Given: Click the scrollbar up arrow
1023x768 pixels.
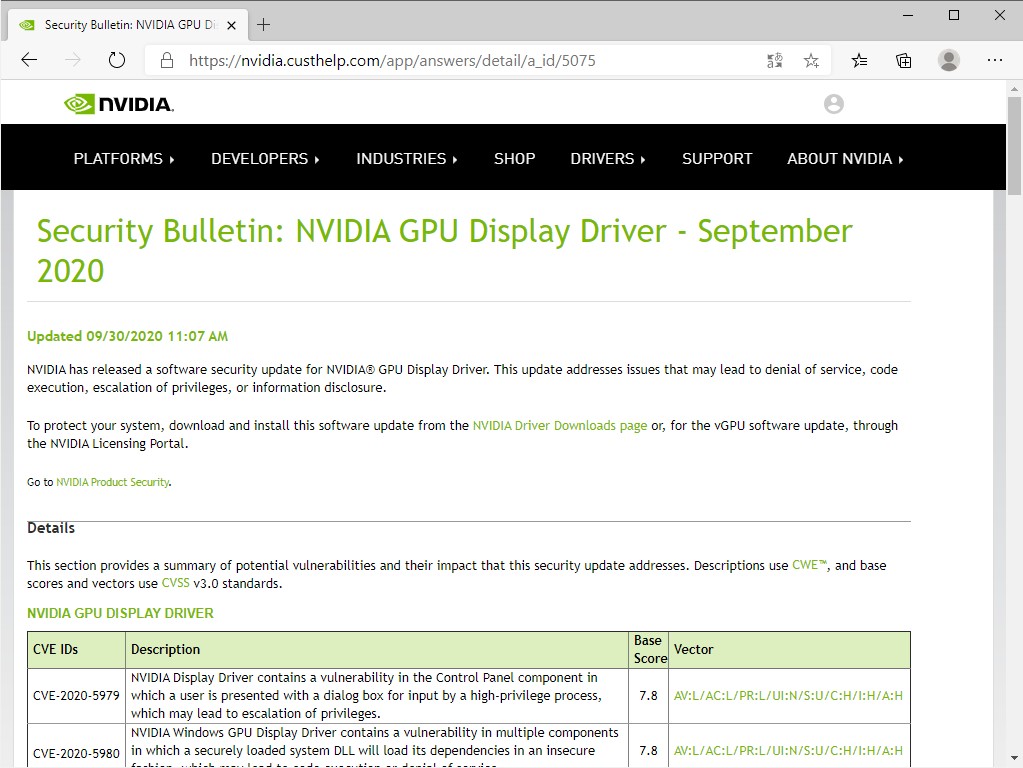Looking at the screenshot, I should tap(1014, 88).
